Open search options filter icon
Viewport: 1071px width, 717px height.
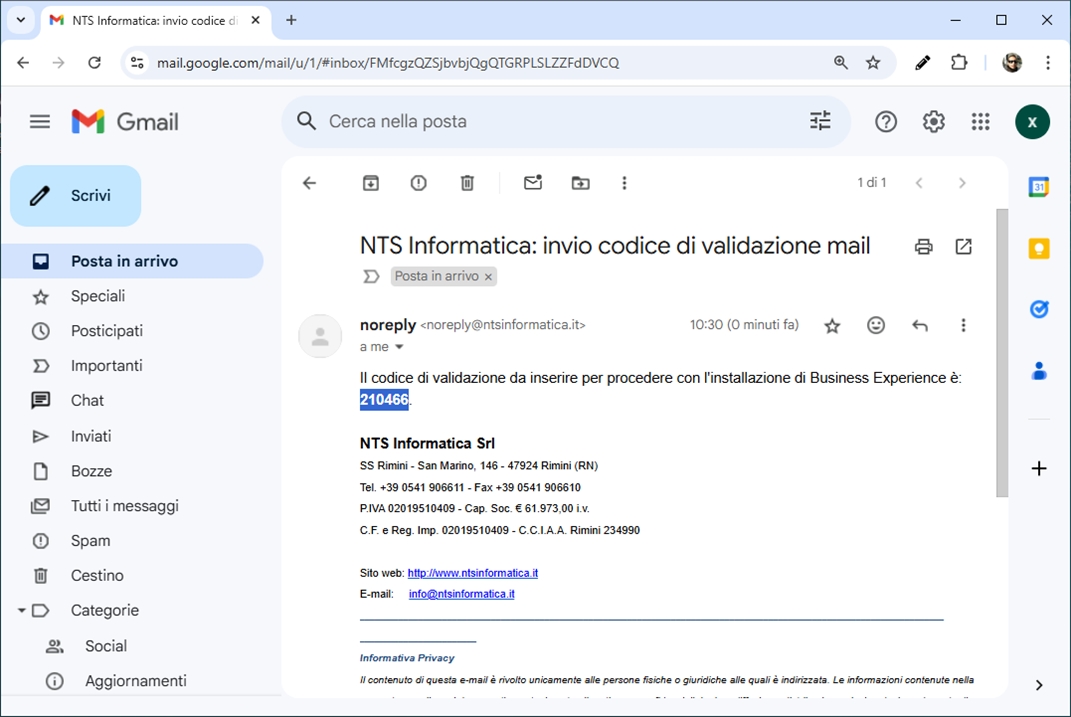[x=820, y=121]
